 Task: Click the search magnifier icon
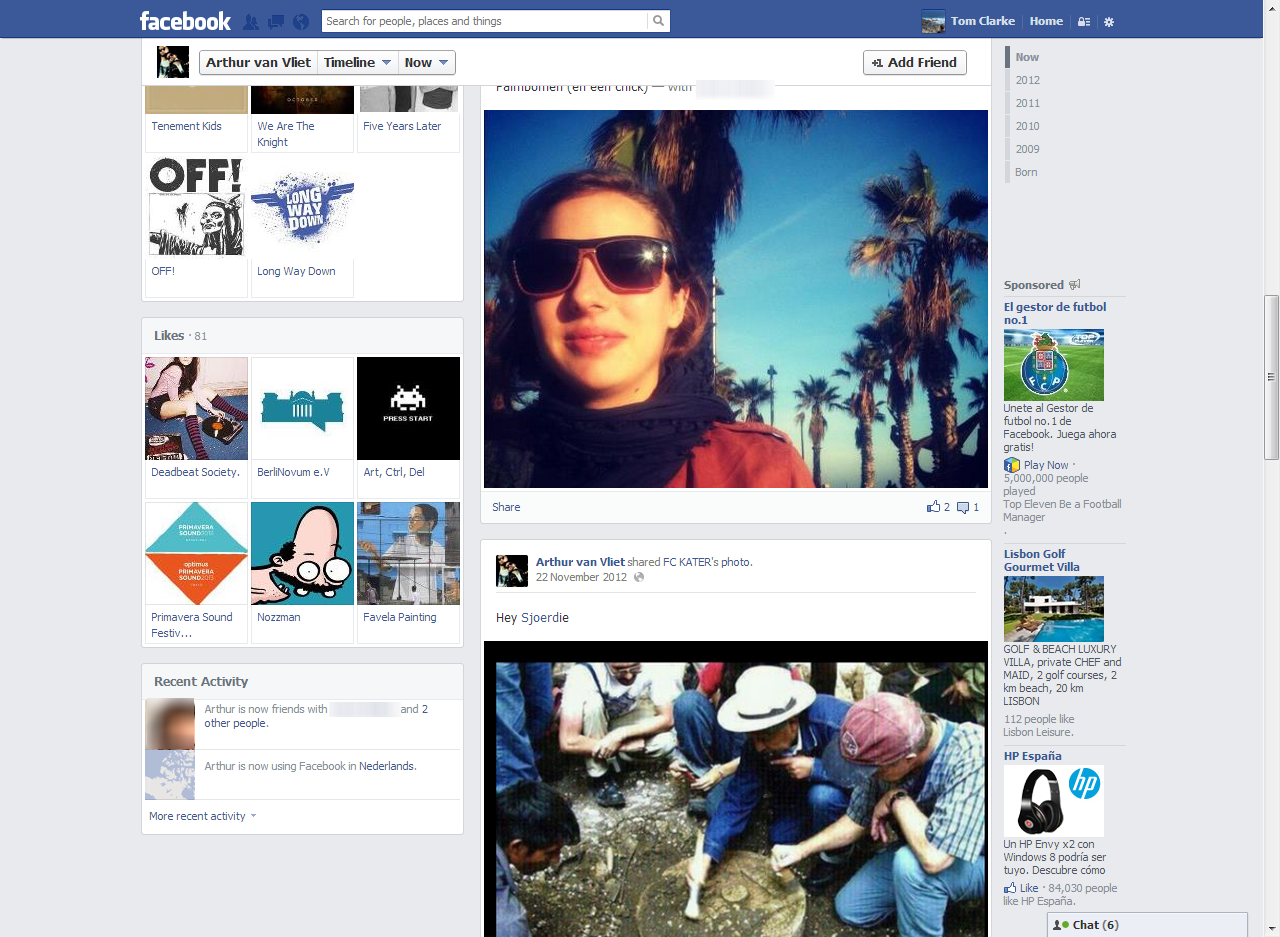[x=658, y=21]
